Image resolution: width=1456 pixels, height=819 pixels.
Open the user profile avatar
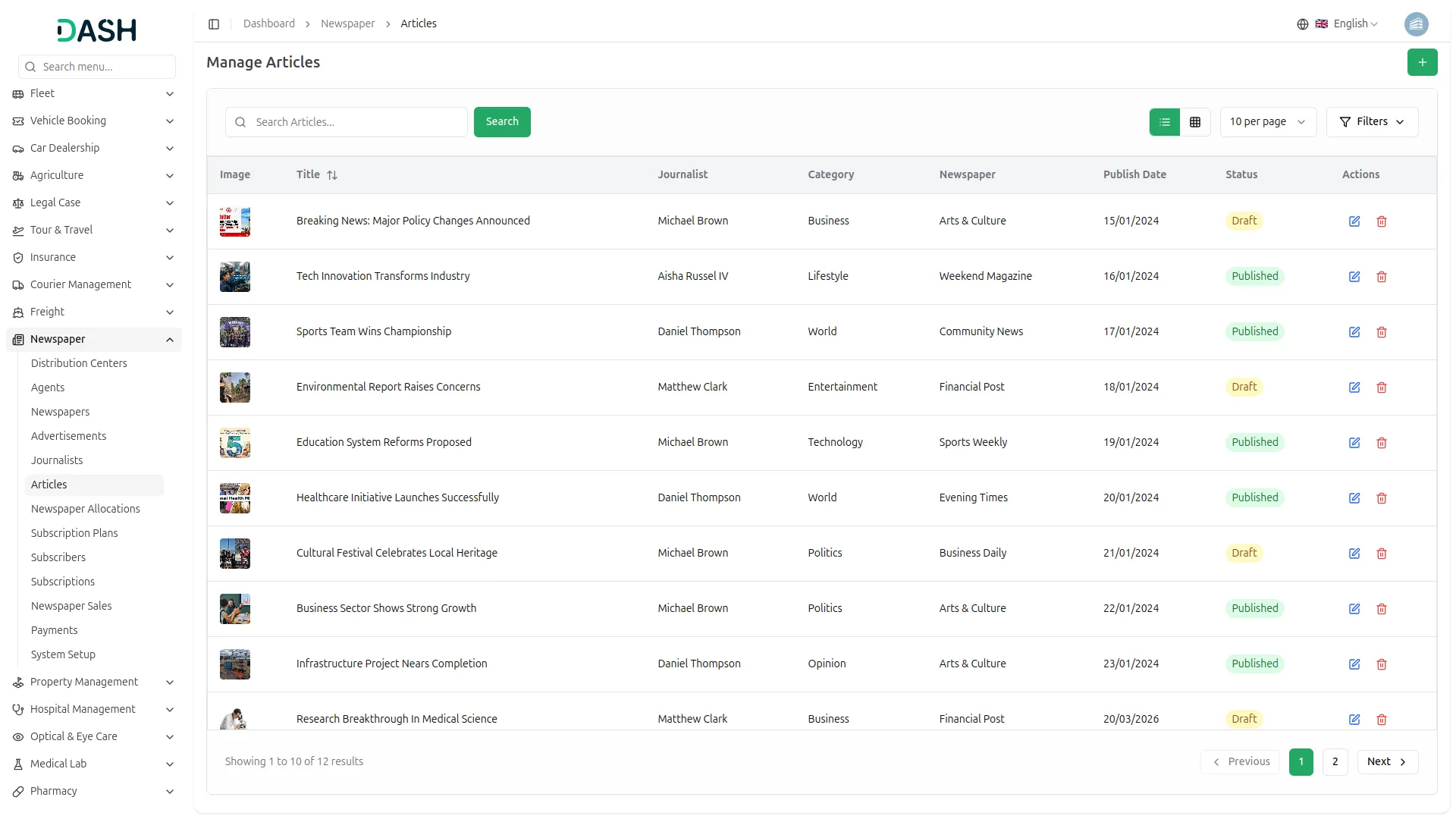(1416, 24)
